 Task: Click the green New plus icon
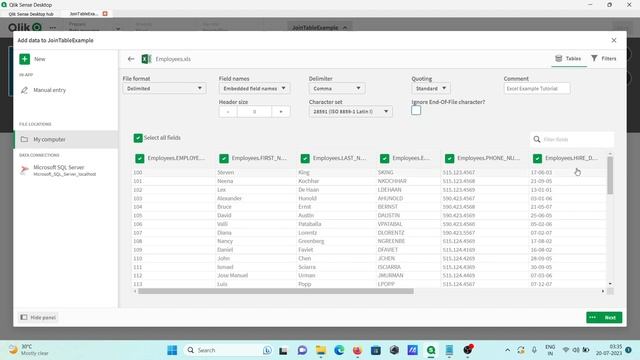tap(24, 59)
